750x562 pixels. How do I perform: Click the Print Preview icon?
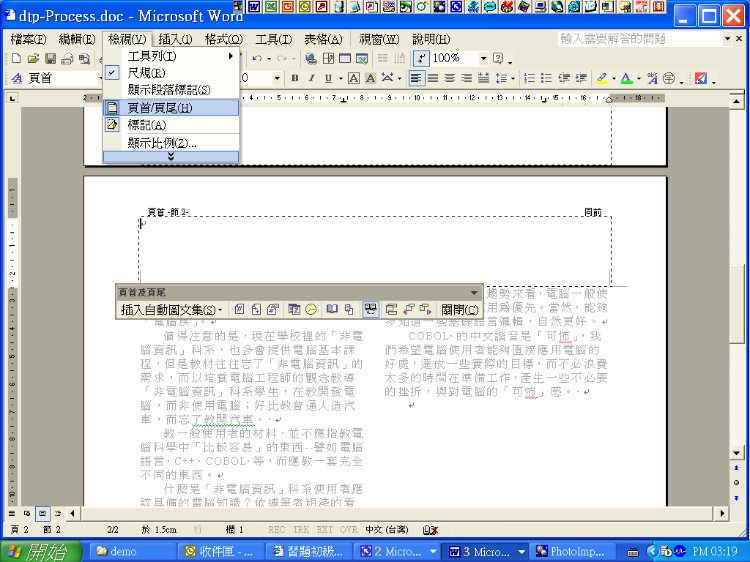(84, 59)
